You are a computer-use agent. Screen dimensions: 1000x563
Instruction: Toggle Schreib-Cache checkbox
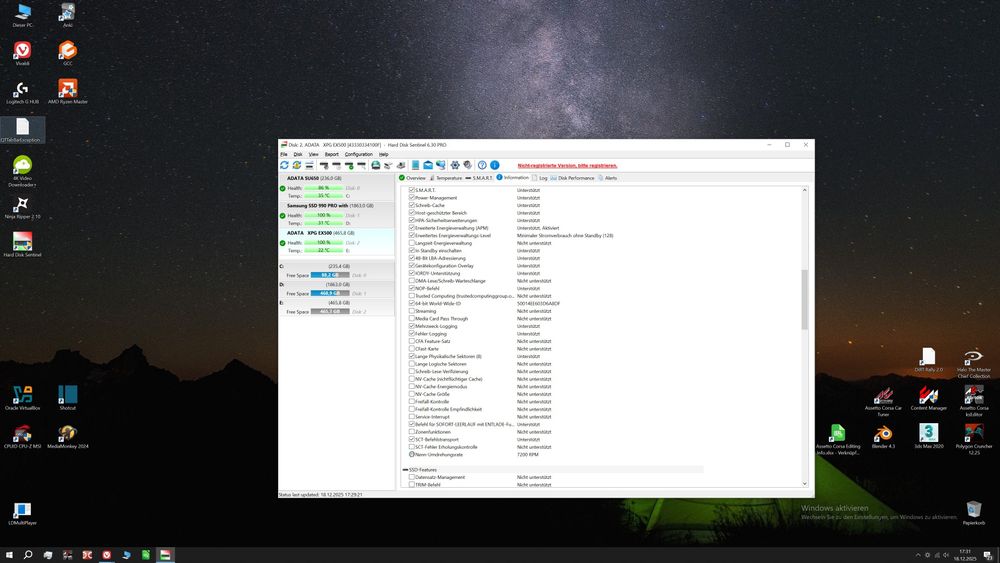[411, 205]
